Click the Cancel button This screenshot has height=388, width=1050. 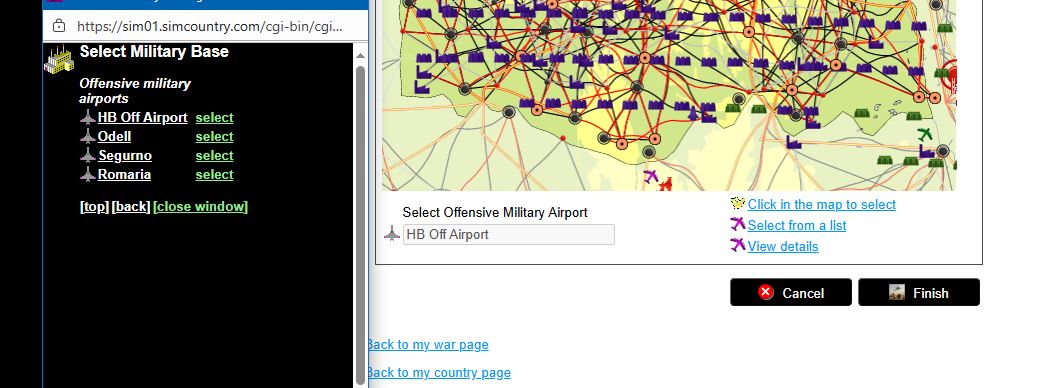(791, 292)
